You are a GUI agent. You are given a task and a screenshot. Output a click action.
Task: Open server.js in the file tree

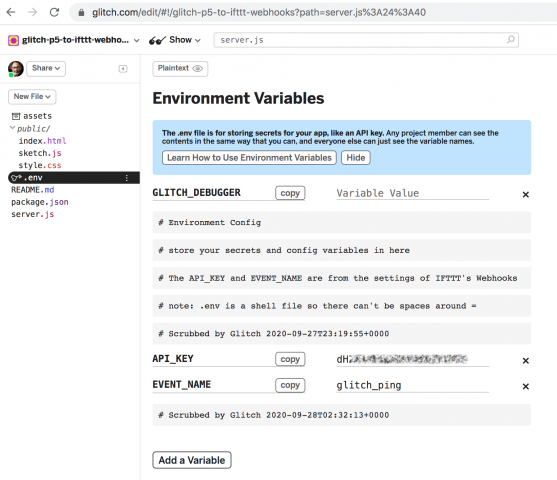pyautogui.click(x=33, y=214)
